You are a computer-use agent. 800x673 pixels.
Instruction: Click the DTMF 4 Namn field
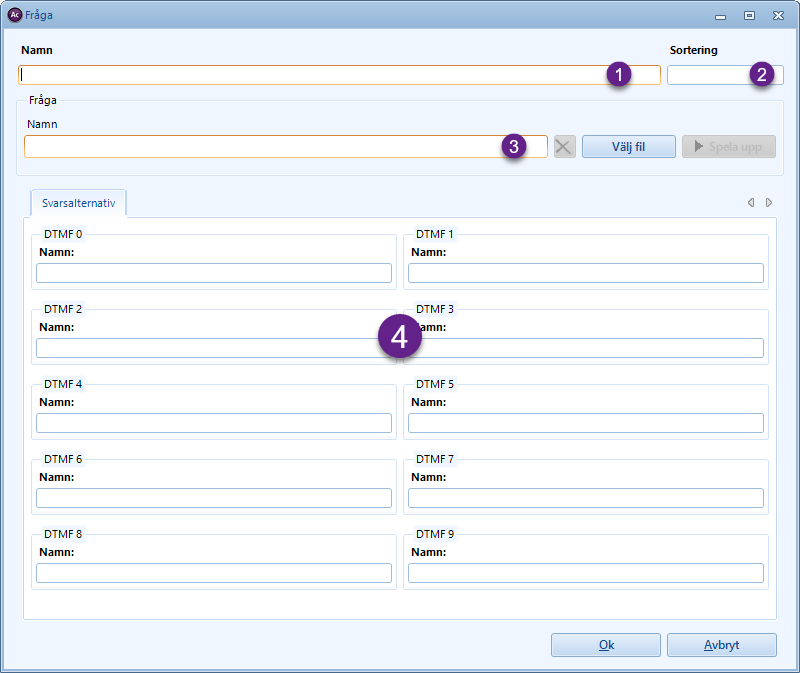pyautogui.click(x=214, y=423)
